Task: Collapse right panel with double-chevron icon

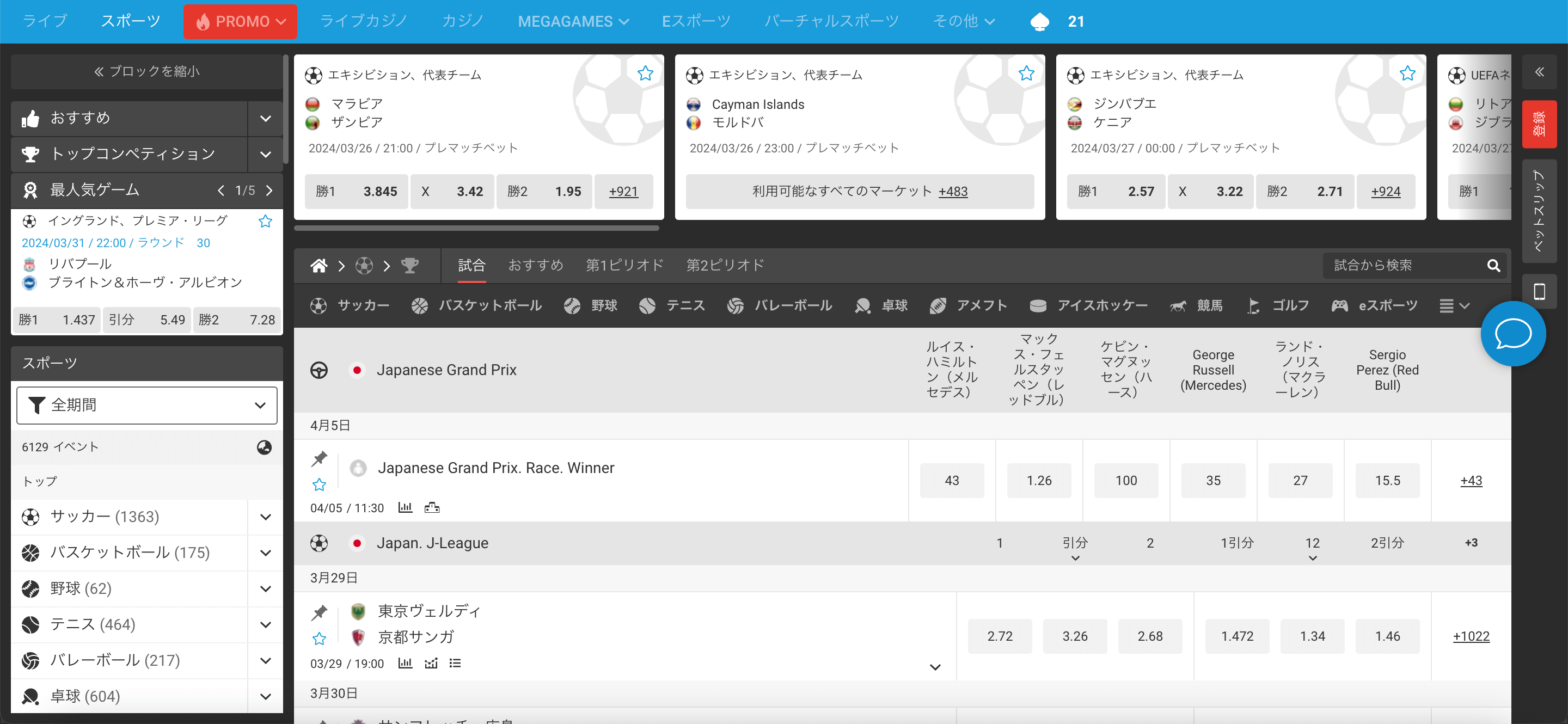Action: (x=1539, y=72)
